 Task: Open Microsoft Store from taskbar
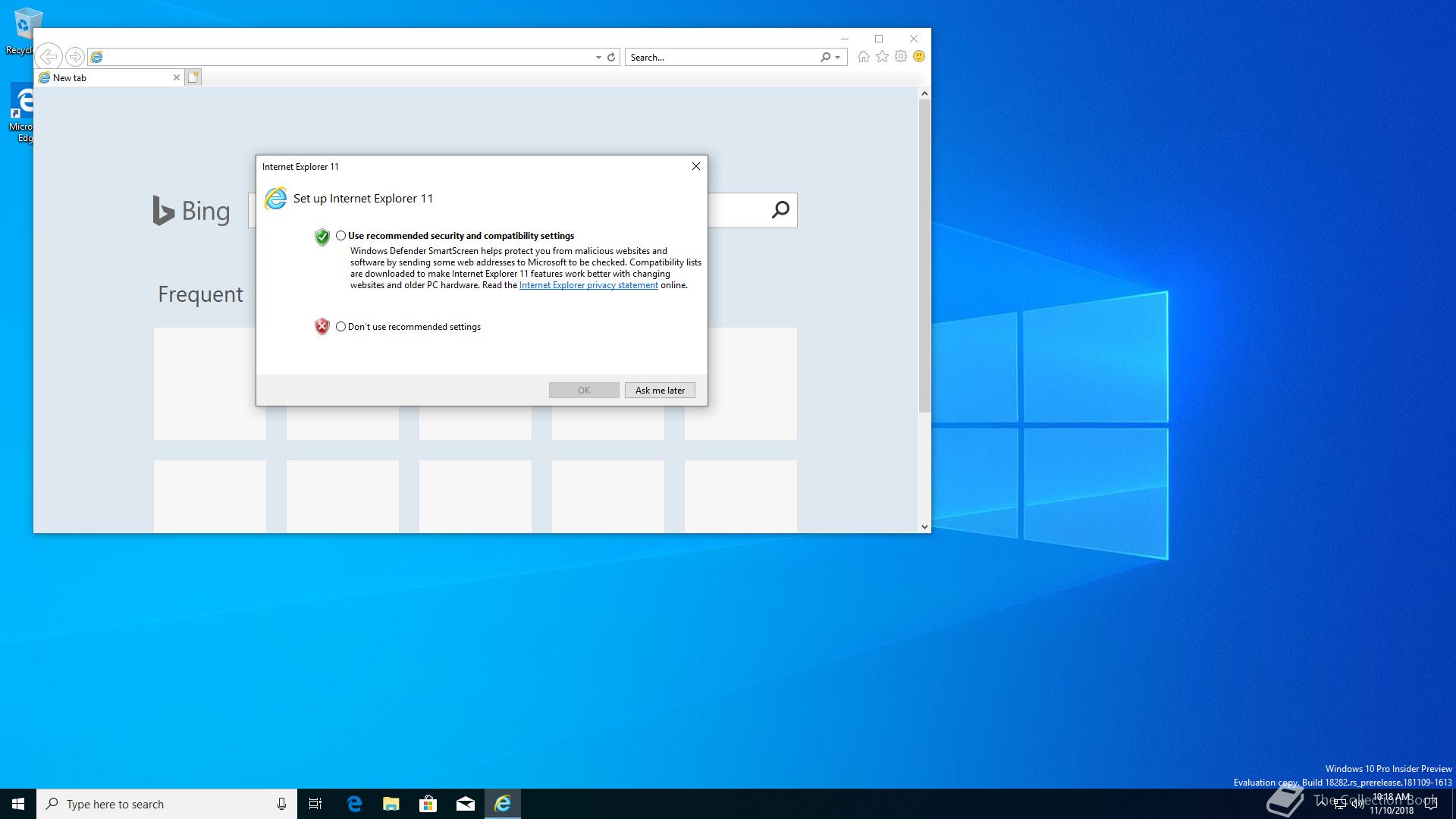pos(428,804)
